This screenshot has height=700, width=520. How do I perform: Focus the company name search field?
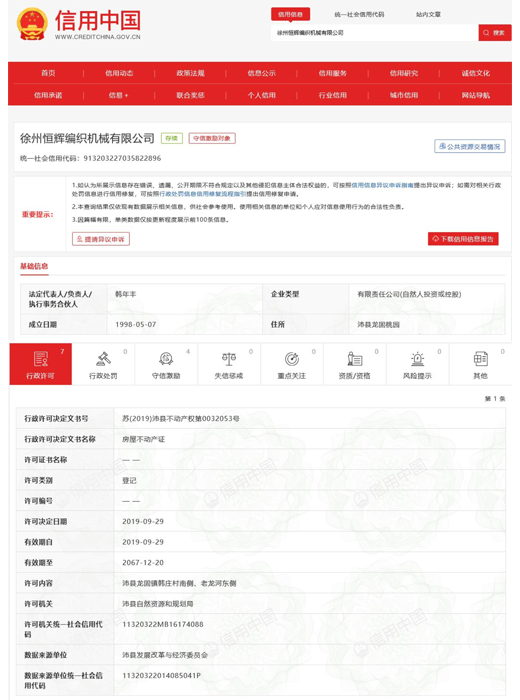(374, 33)
